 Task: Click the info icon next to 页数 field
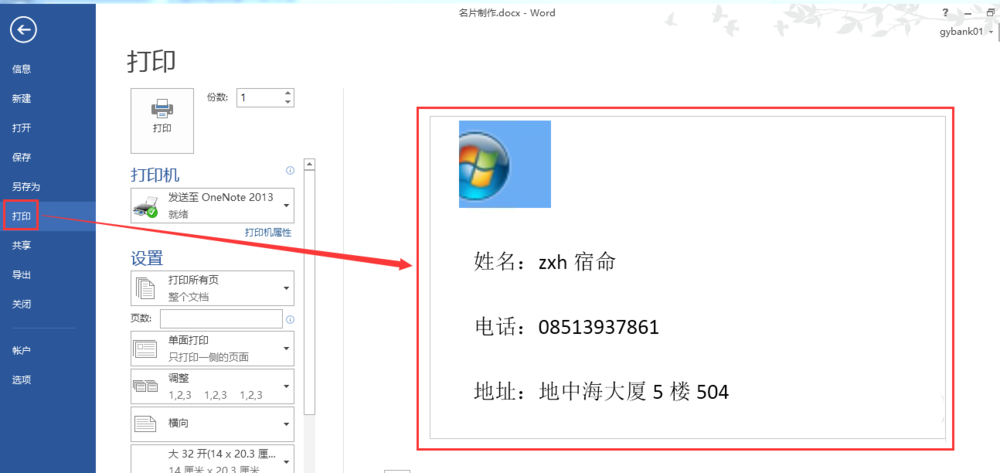(x=290, y=319)
